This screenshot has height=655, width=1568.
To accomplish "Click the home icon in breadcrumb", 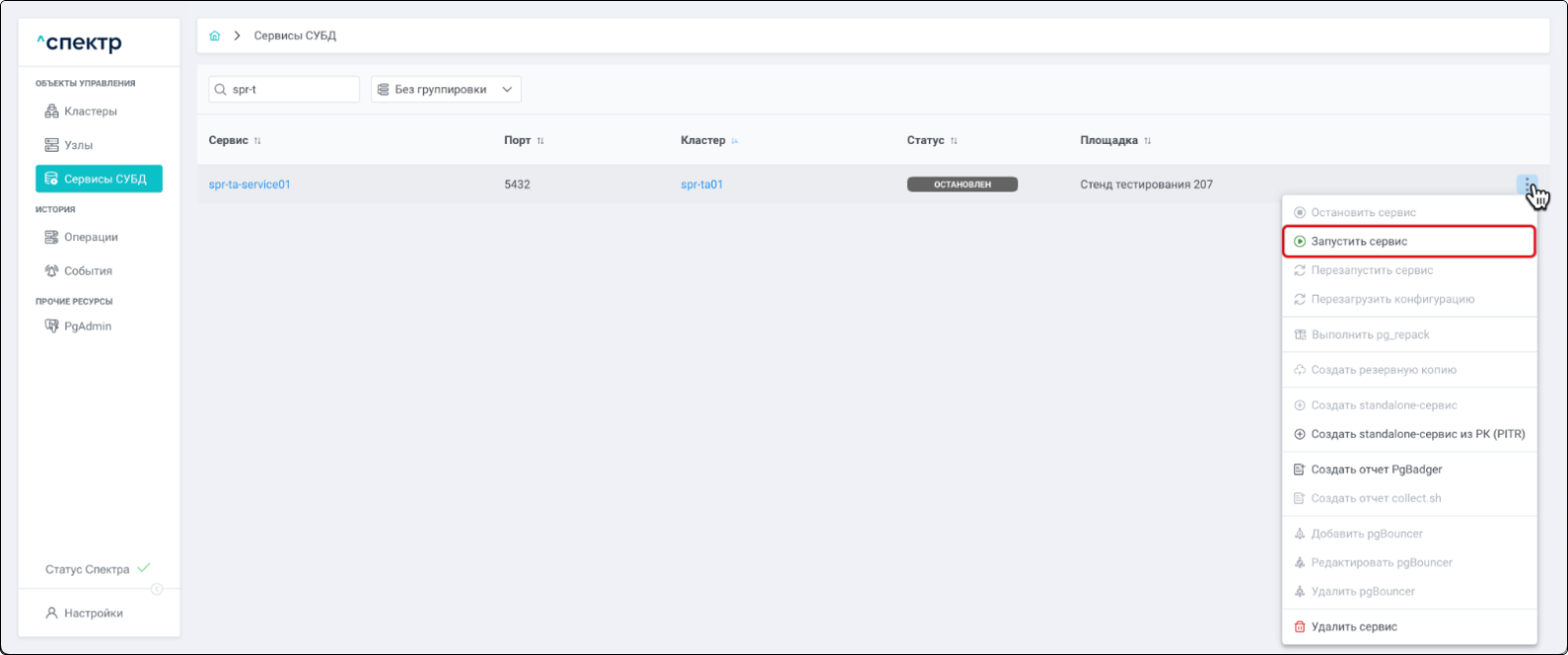I will (x=214, y=36).
